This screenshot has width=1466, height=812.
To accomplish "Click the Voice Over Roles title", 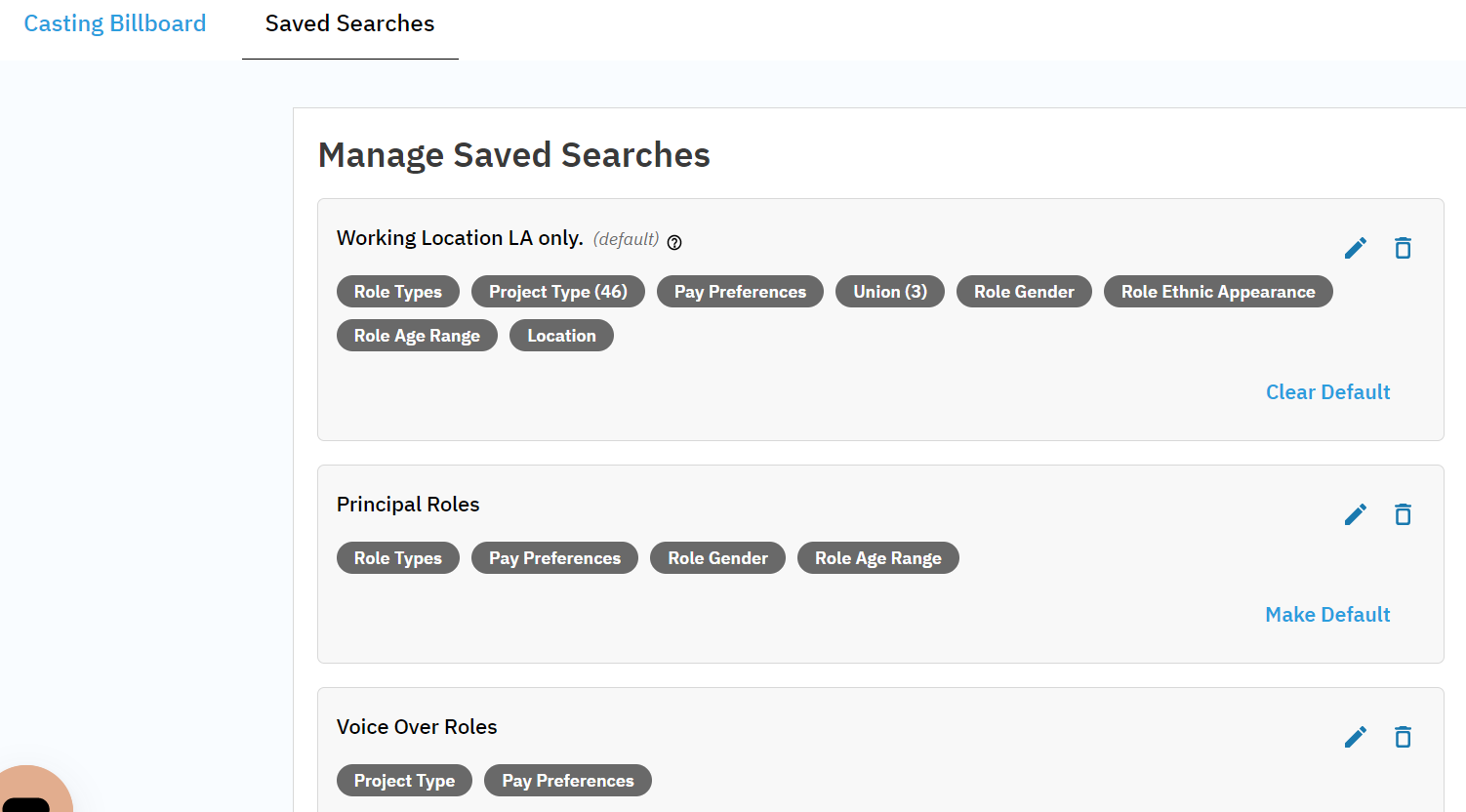I will [x=417, y=727].
